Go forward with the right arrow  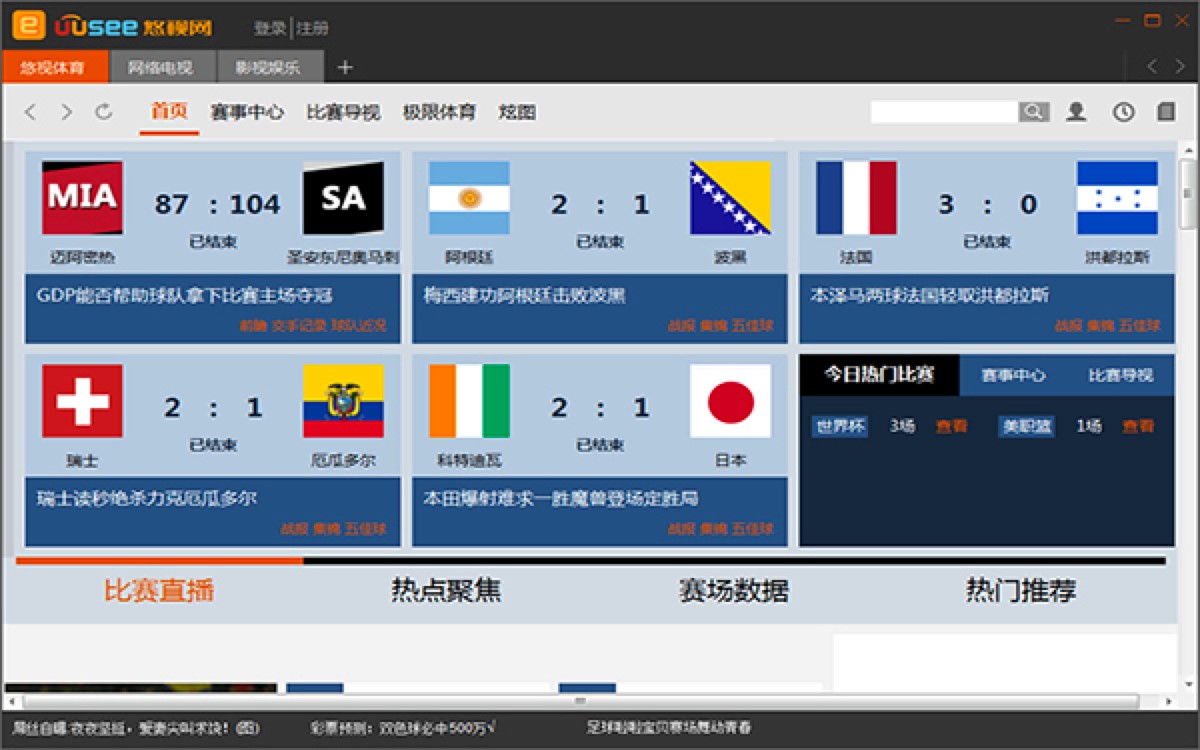coord(66,112)
